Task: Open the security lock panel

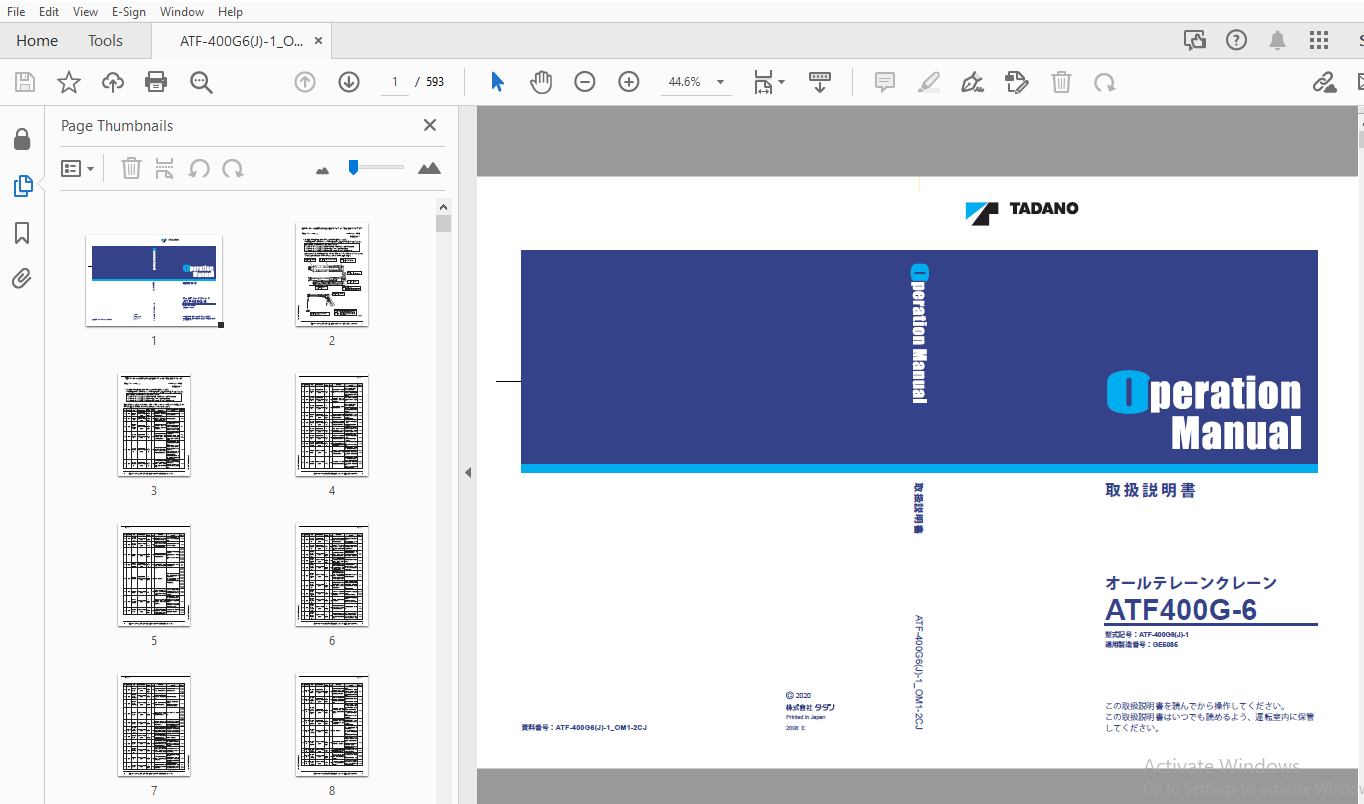Action: pos(22,140)
